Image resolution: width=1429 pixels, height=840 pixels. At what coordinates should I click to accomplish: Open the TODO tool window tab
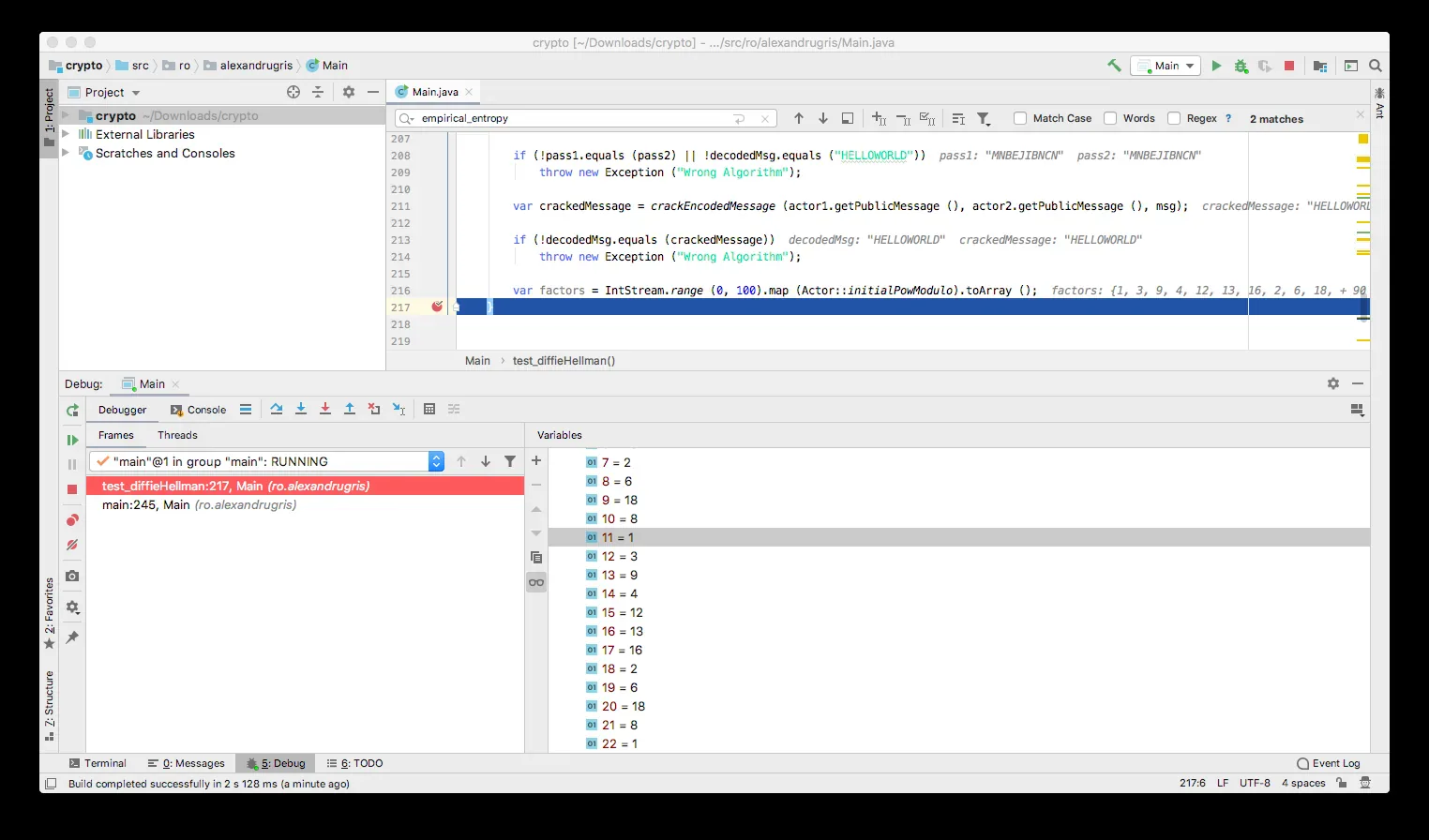click(x=354, y=763)
